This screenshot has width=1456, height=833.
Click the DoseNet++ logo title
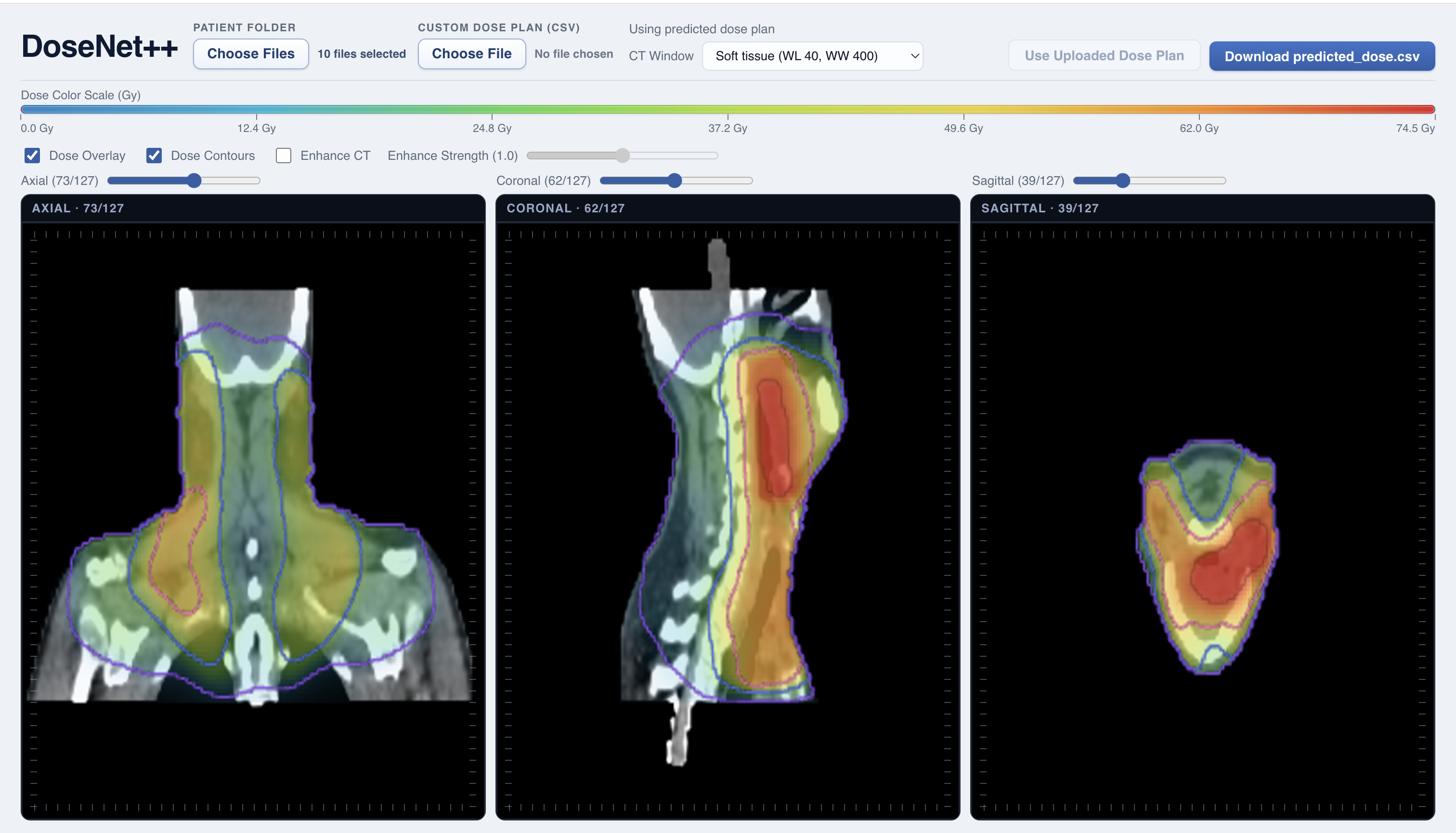(x=99, y=46)
